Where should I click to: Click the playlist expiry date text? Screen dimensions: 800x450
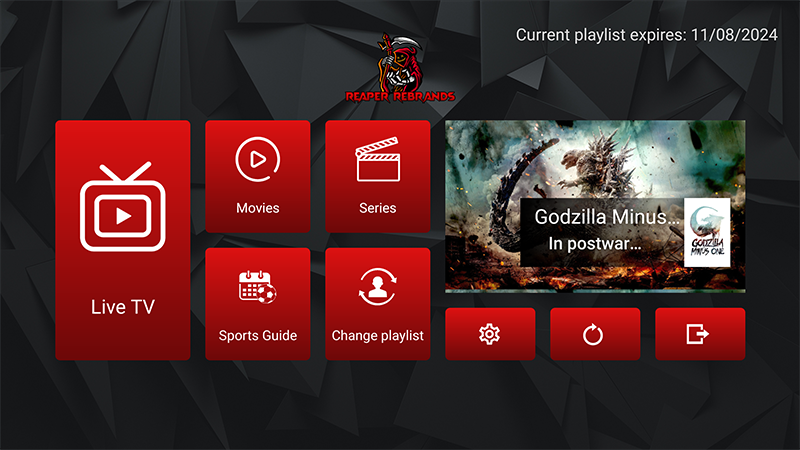(x=646, y=35)
